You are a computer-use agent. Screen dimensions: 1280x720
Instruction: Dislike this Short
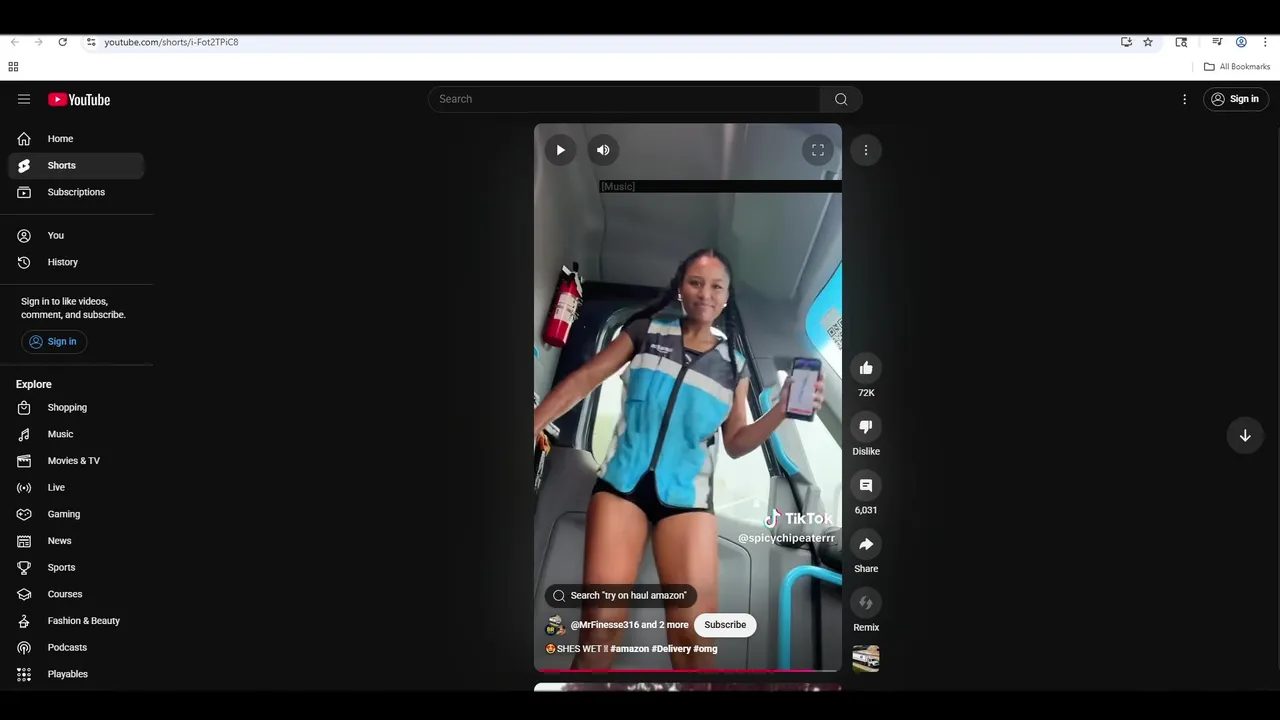[x=866, y=427]
